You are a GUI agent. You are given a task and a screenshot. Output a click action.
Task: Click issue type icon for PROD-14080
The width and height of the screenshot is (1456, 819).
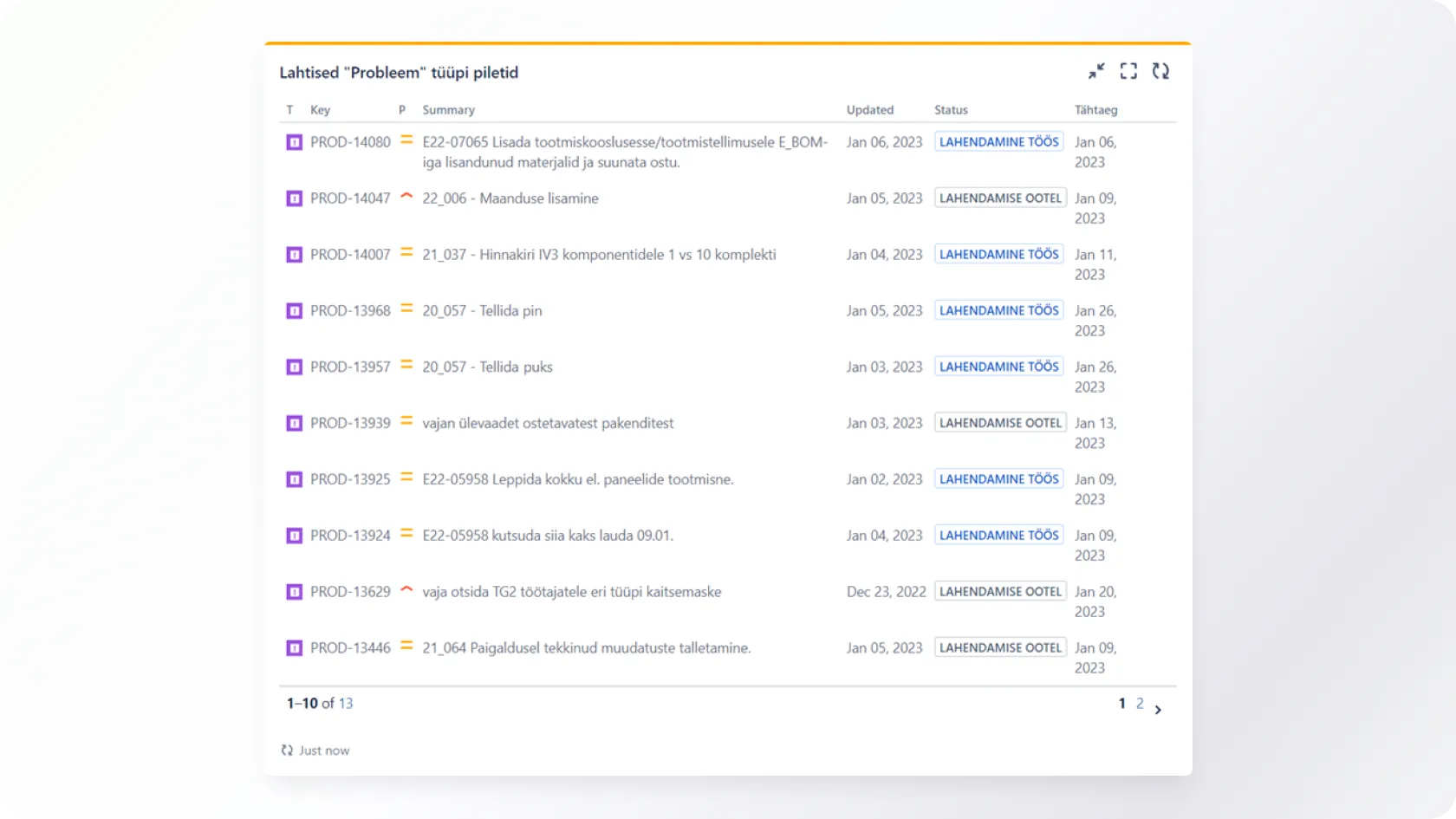click(x=294, y=142)
